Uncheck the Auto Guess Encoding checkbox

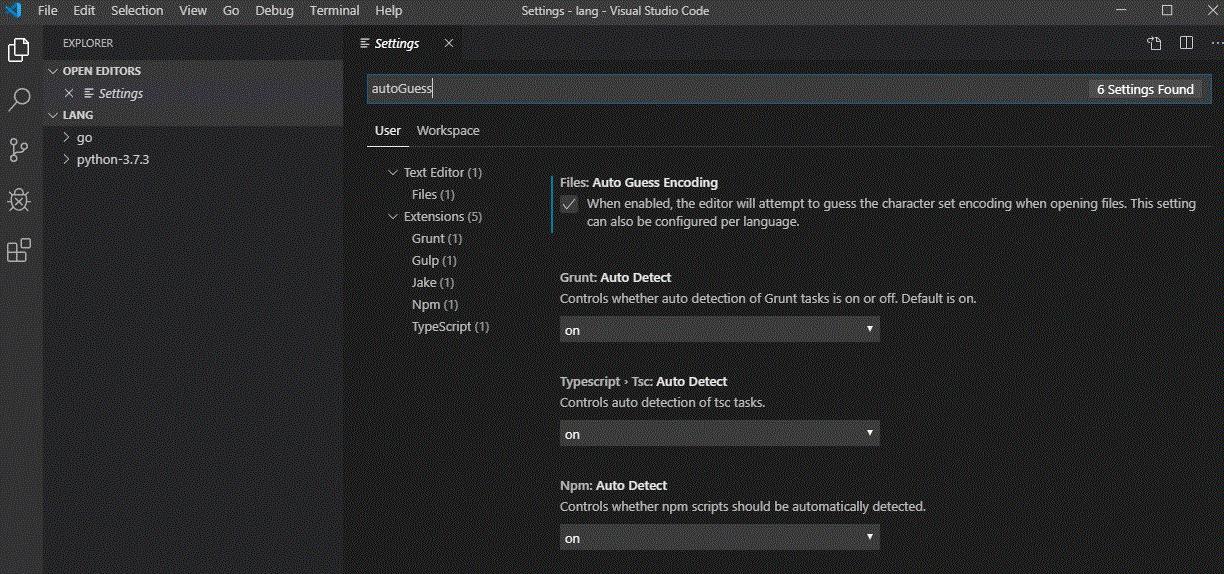pos(569,204)
